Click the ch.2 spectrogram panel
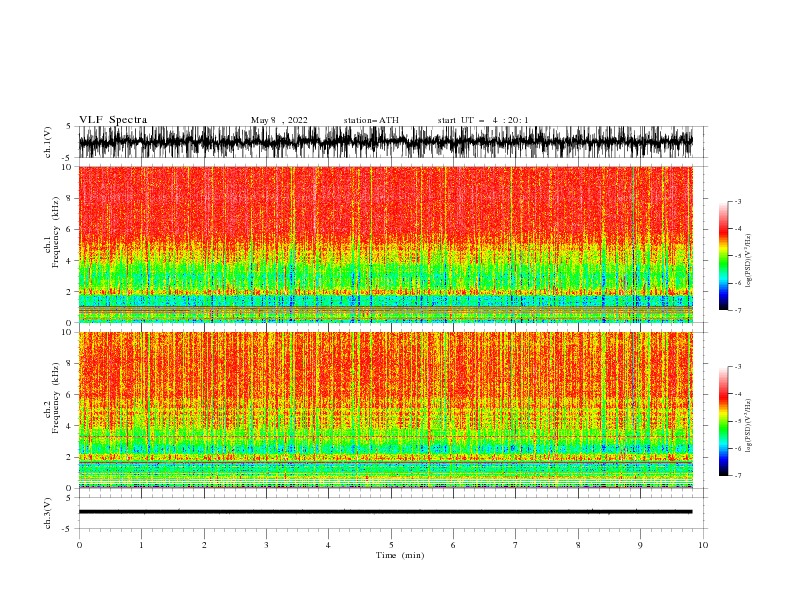This screenshot has width=792, height=612. pyautogui.click(x=385, y=410)
